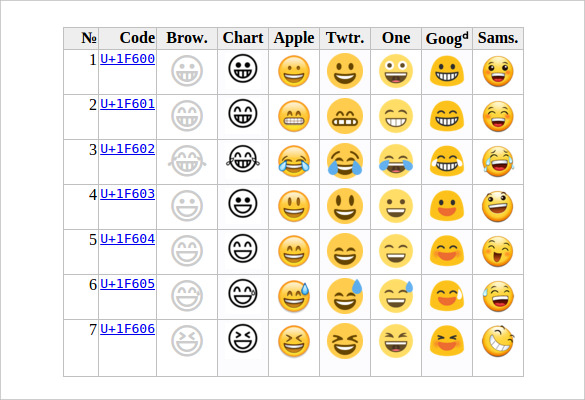Click row number 7 cell
Image resolution: width=585 pixels, height=400 pixels.
(x=81, y=348)
